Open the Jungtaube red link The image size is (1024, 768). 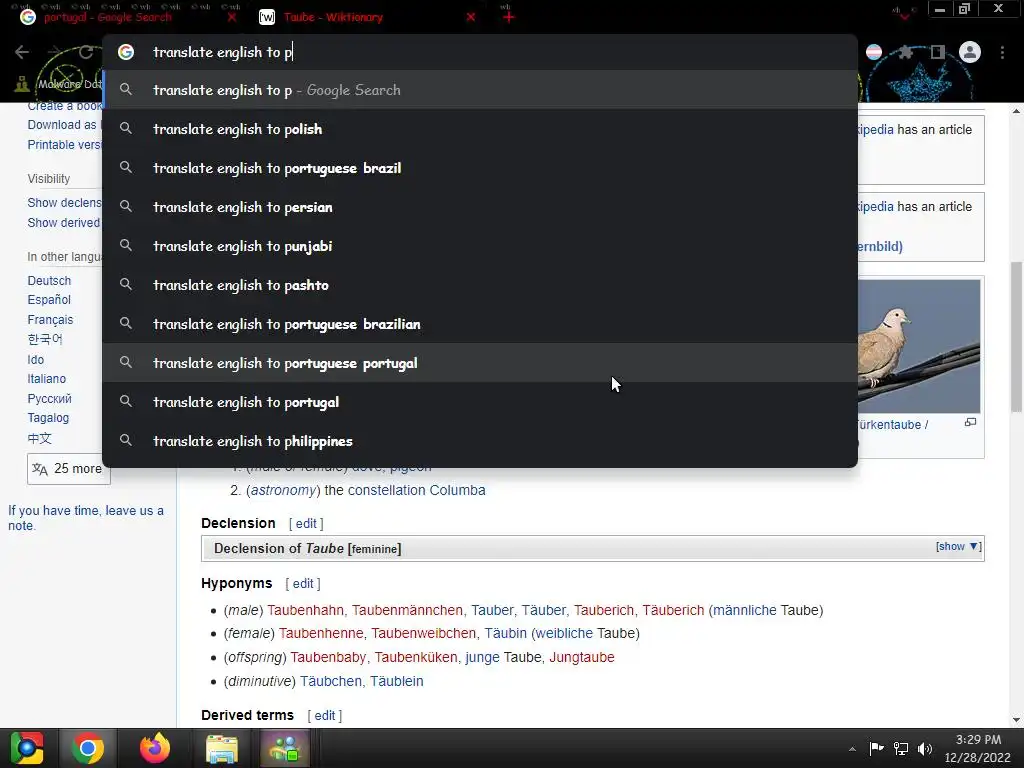582,658
